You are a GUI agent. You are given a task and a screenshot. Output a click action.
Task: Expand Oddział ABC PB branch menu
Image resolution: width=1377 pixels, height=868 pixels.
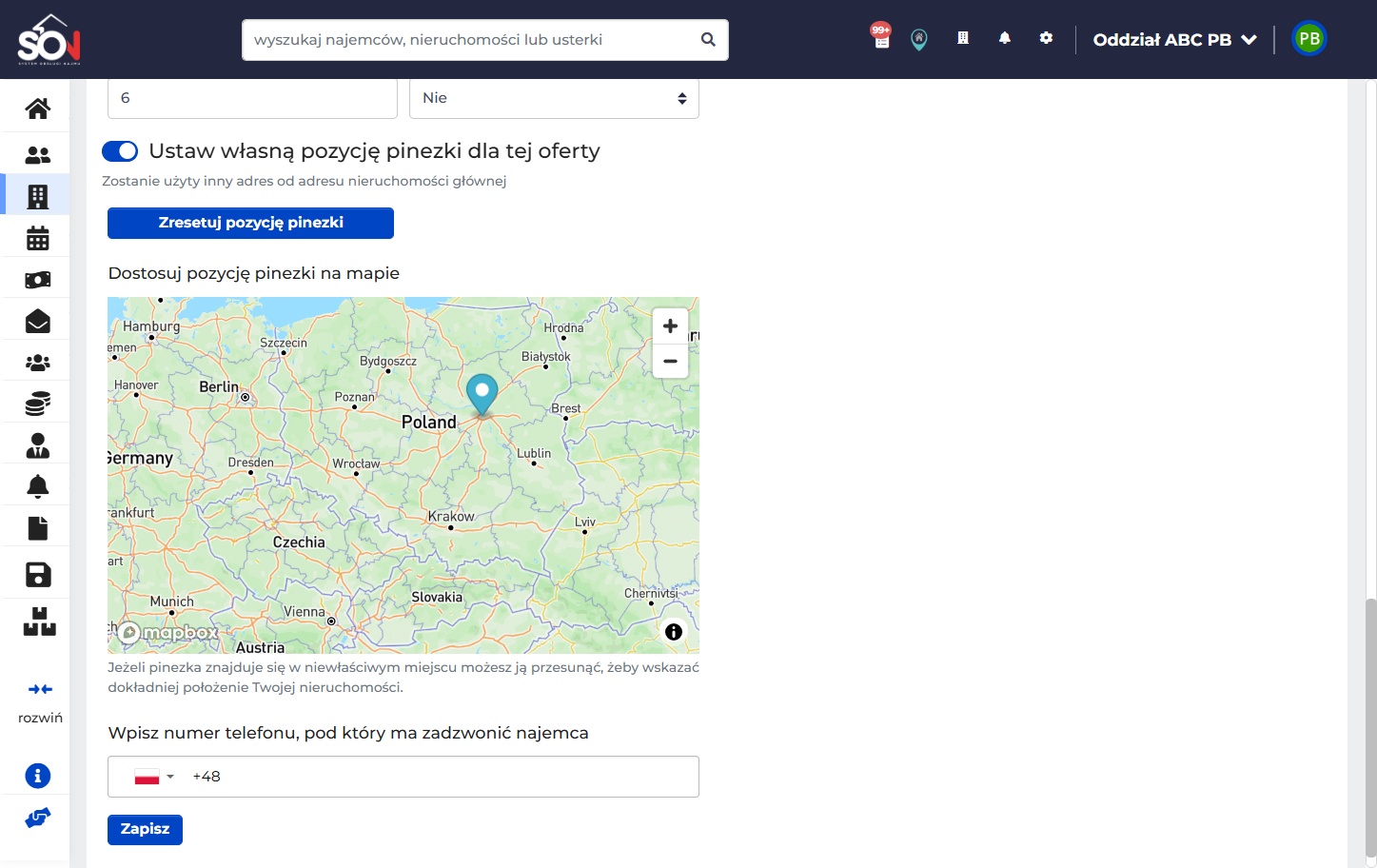[1174, 40]
